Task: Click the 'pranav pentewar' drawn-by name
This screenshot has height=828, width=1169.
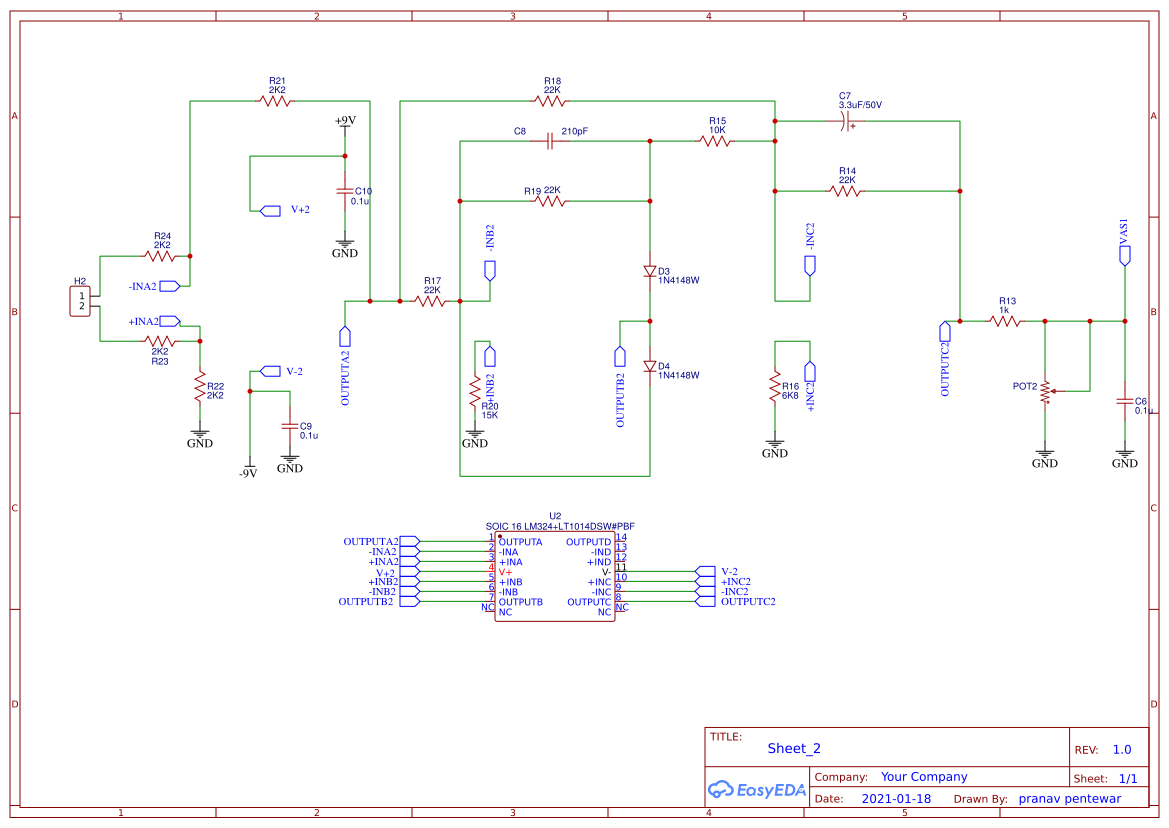Action: click(x=1069, y=799)
